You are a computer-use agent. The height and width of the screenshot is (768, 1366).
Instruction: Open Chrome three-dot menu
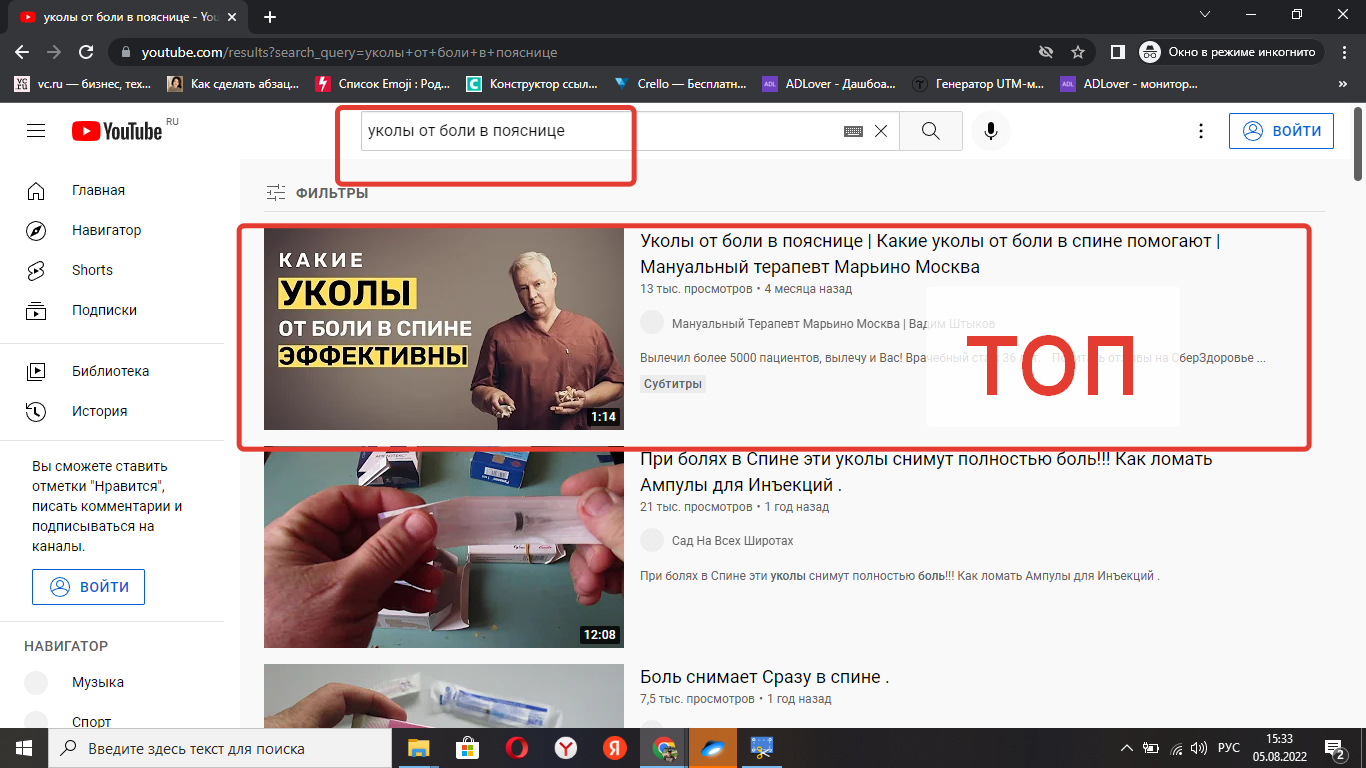[1346, 52]
